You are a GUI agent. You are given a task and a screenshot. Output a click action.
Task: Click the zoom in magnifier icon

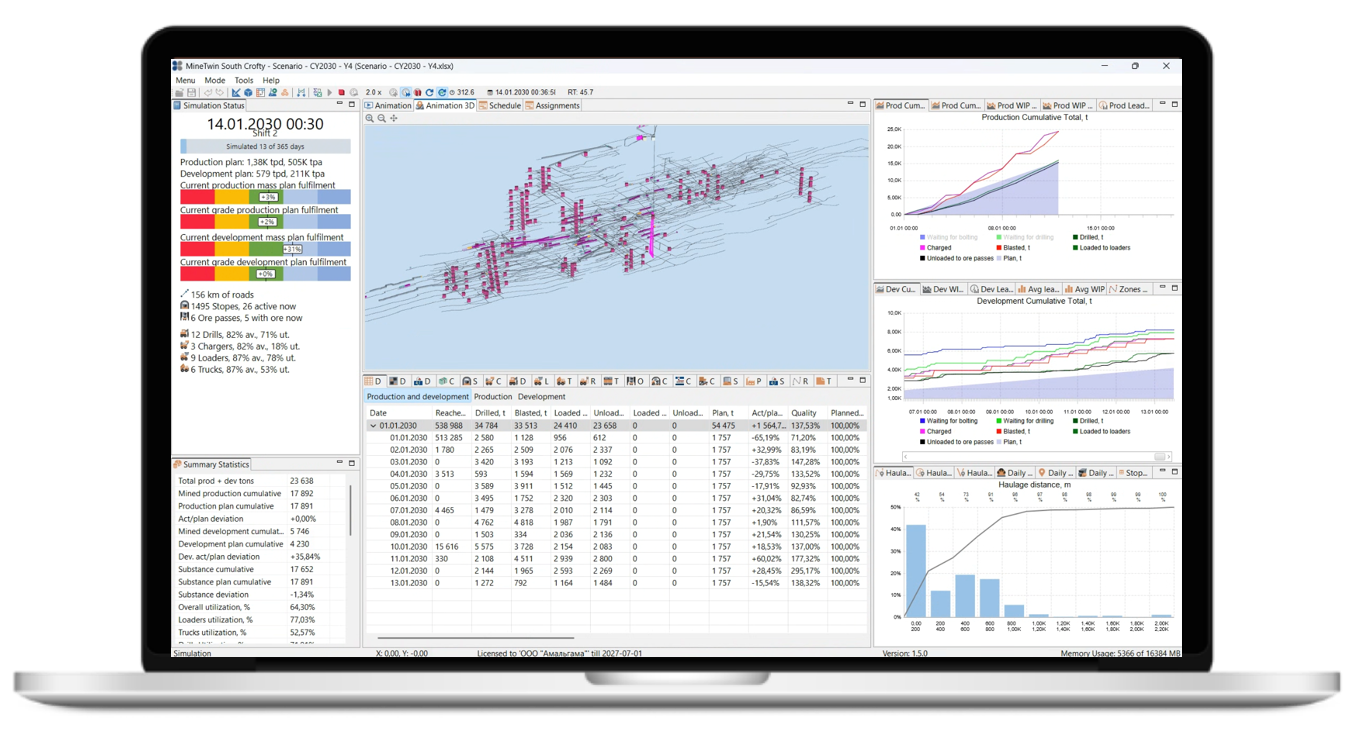(x=370, y=118)
